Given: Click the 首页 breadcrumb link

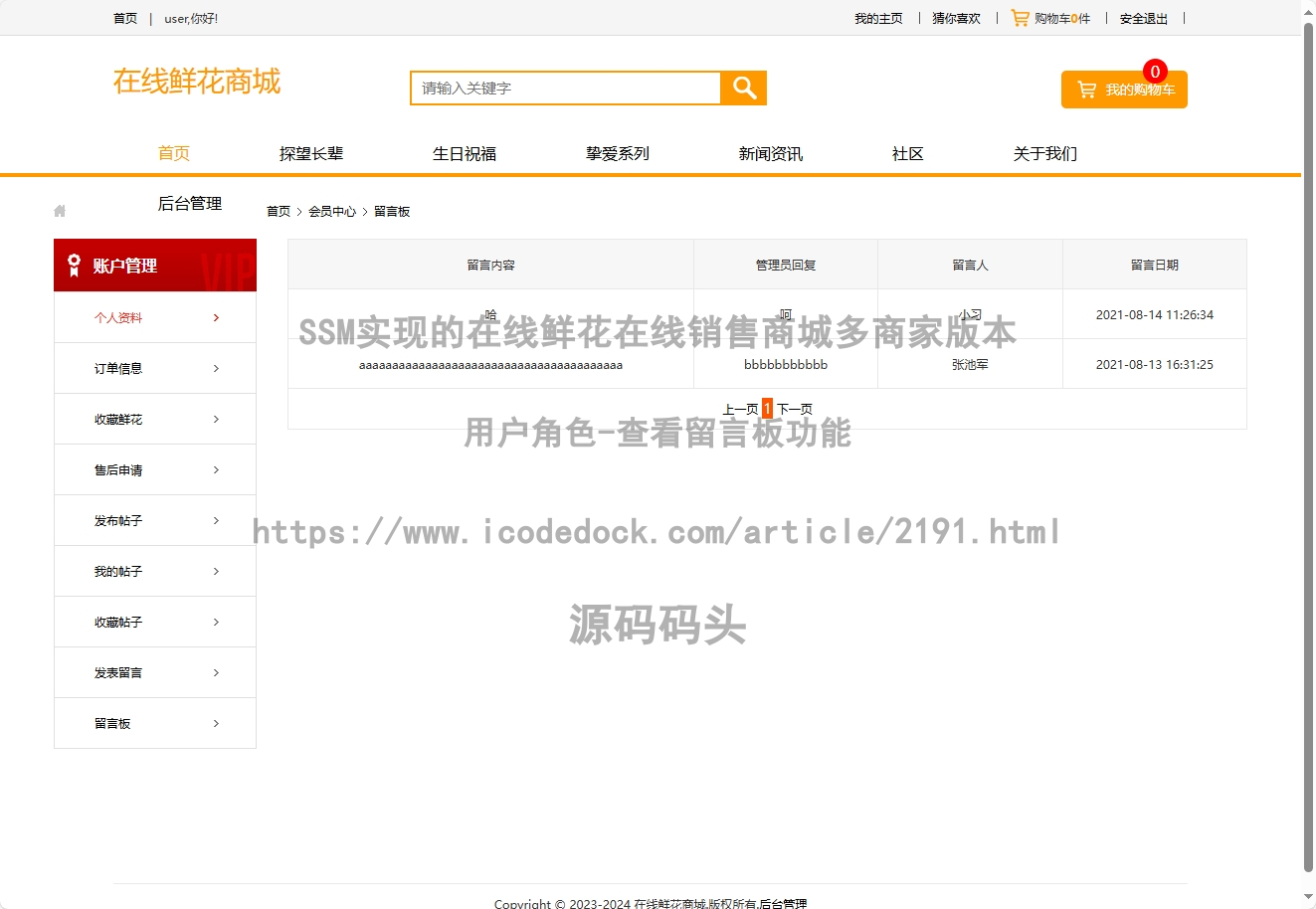Looking at the screenshot, I should (x=279, y=212).
